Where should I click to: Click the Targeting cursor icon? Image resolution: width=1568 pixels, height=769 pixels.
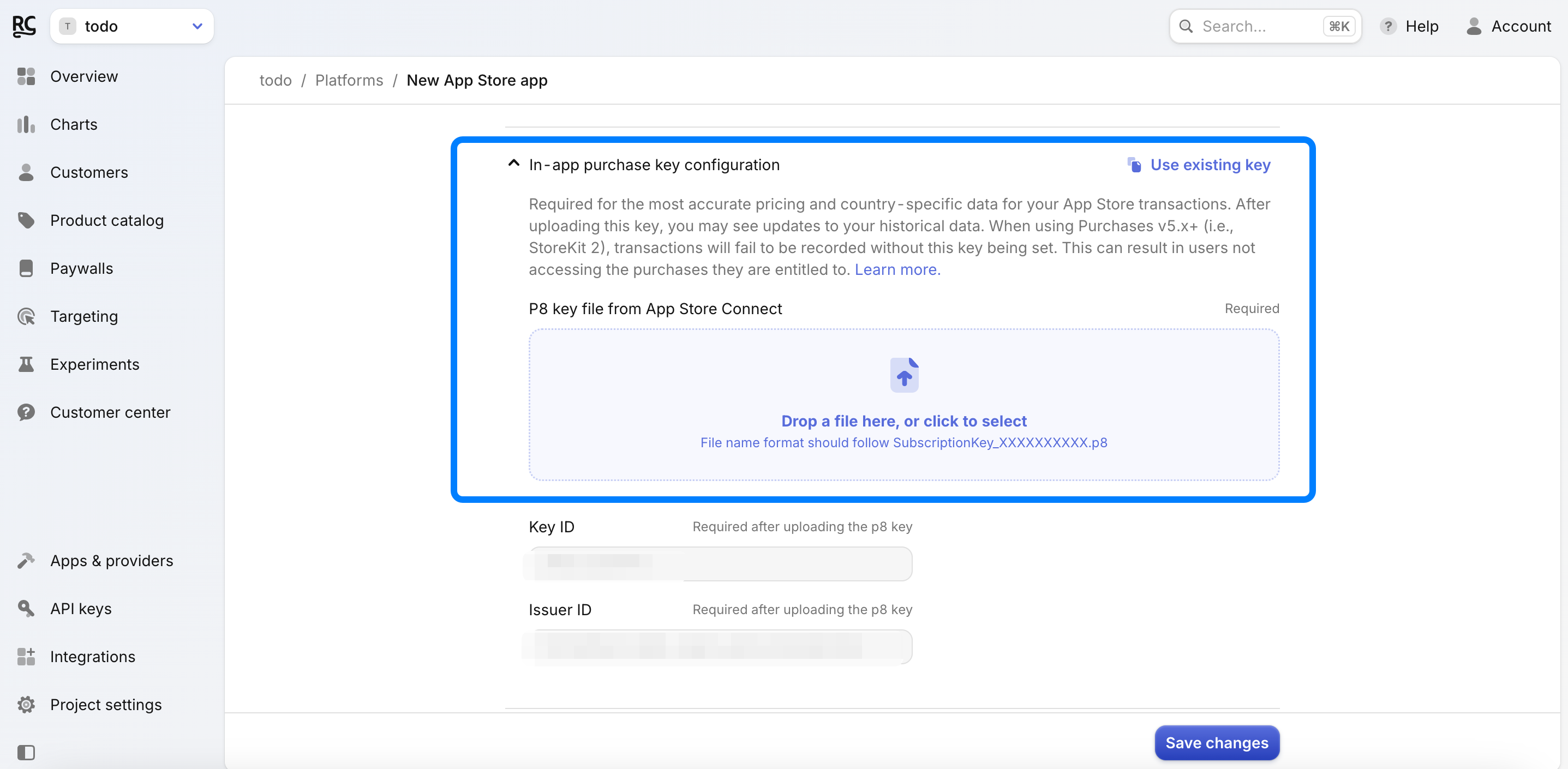click(x=26, y=316)
